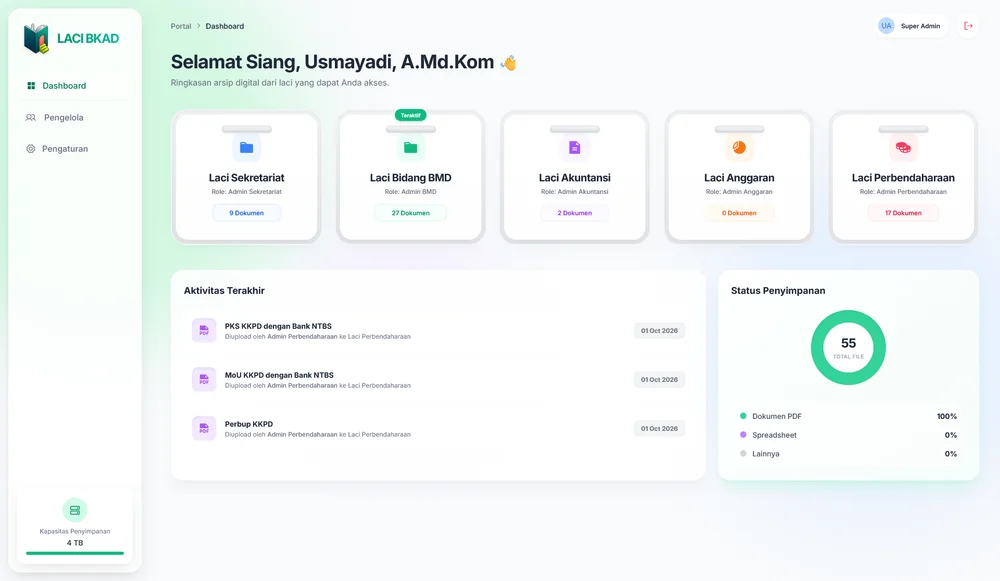Click the 'Perbup KKPD' activity title
This screenshot has height=581, width=1000.
249,424
